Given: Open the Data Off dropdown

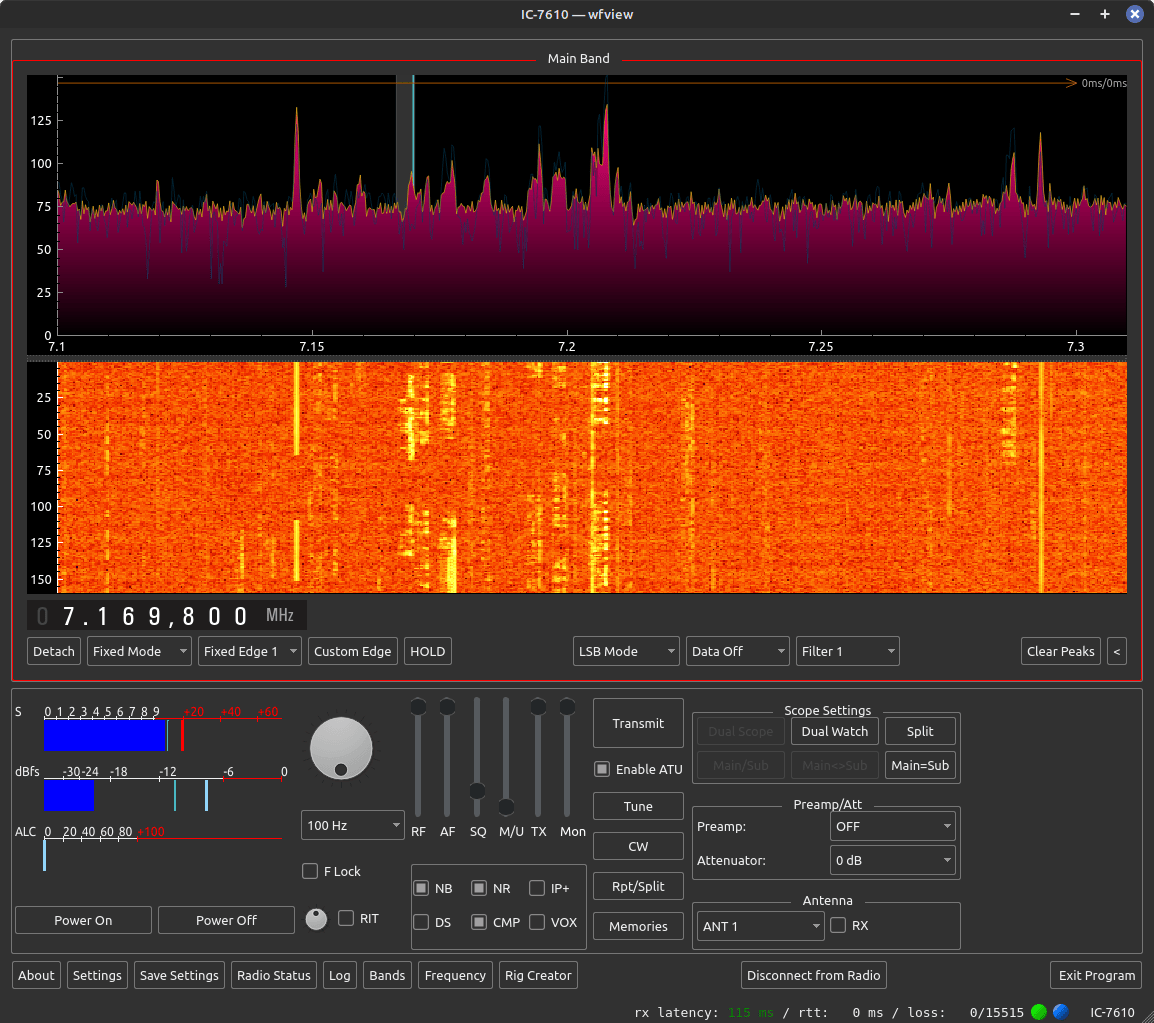Looking at the screenshot, I should pyautogui.click(x=737, y=651).
